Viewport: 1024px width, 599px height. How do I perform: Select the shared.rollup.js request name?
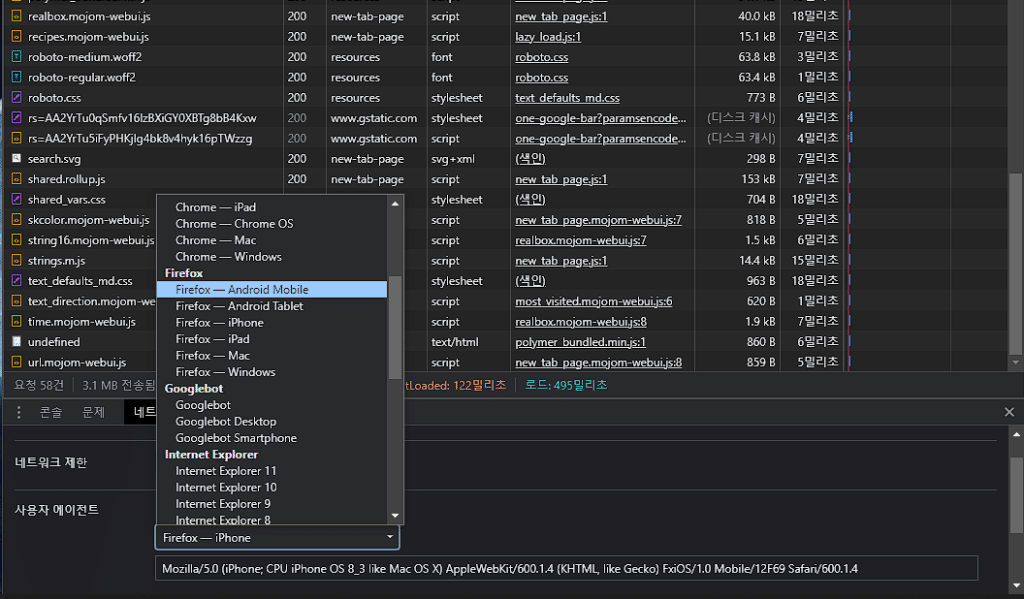tap(67, 178)
